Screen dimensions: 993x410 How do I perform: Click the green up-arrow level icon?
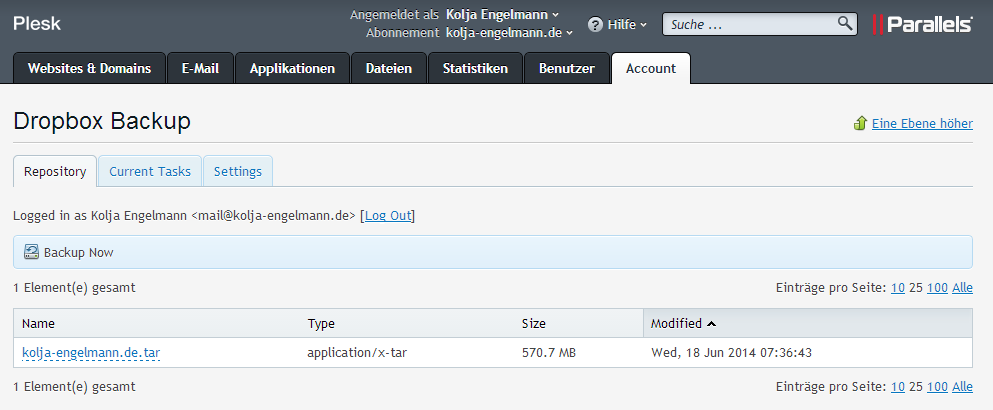pyautogui.click(x=860, y=123)
